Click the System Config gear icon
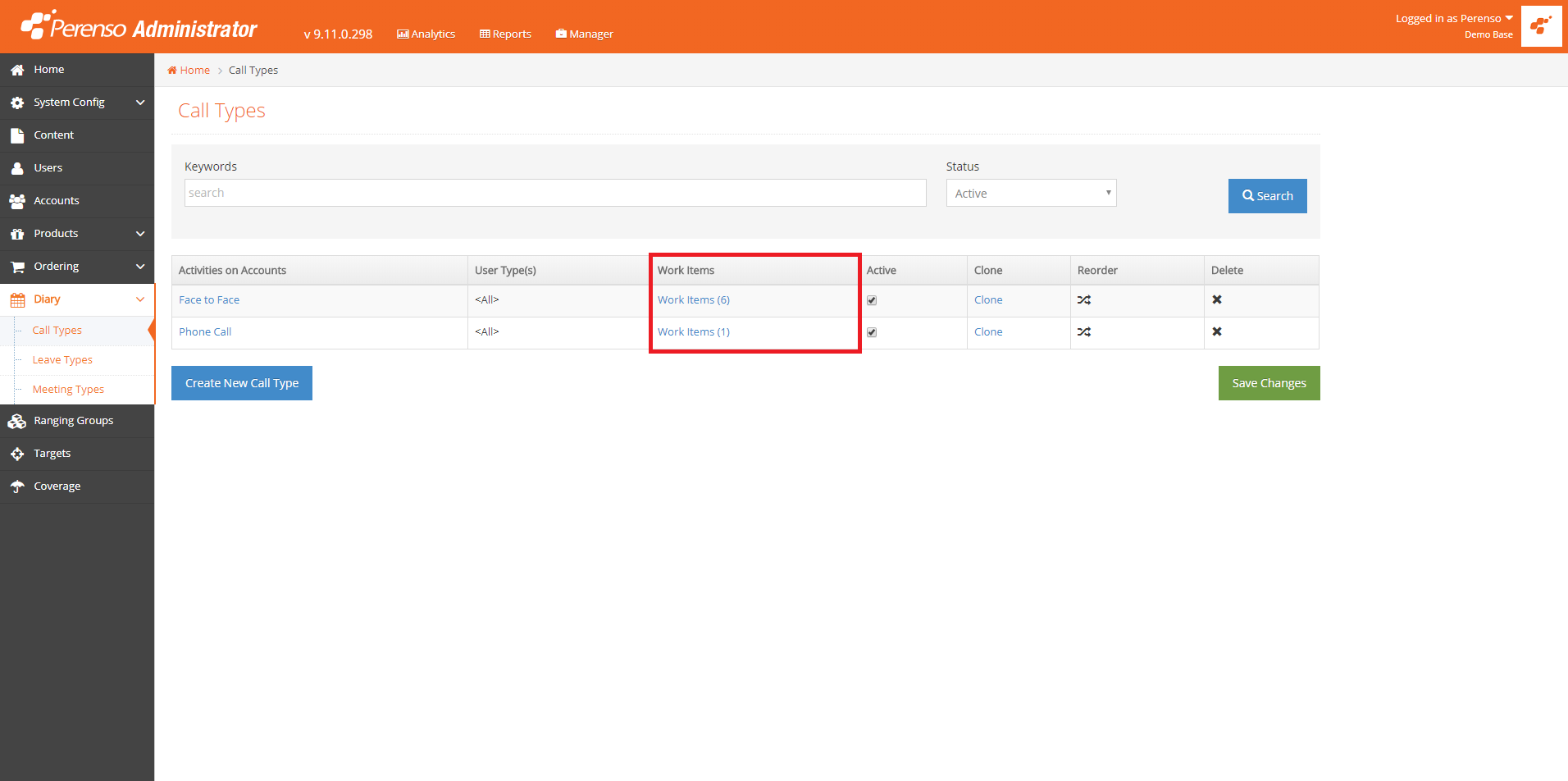 click(x=17, y=103)
